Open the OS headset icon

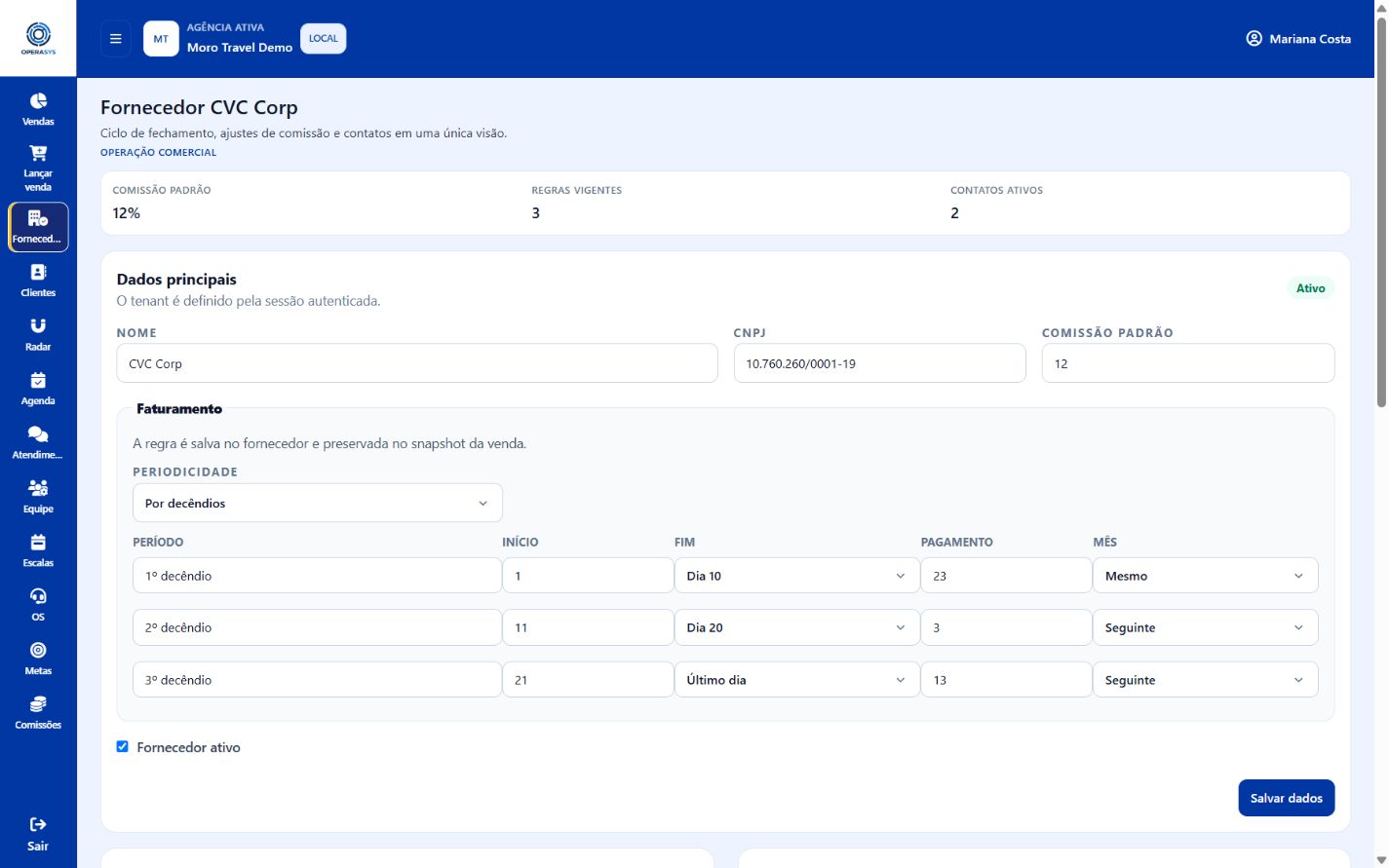[x=38, y=596]
